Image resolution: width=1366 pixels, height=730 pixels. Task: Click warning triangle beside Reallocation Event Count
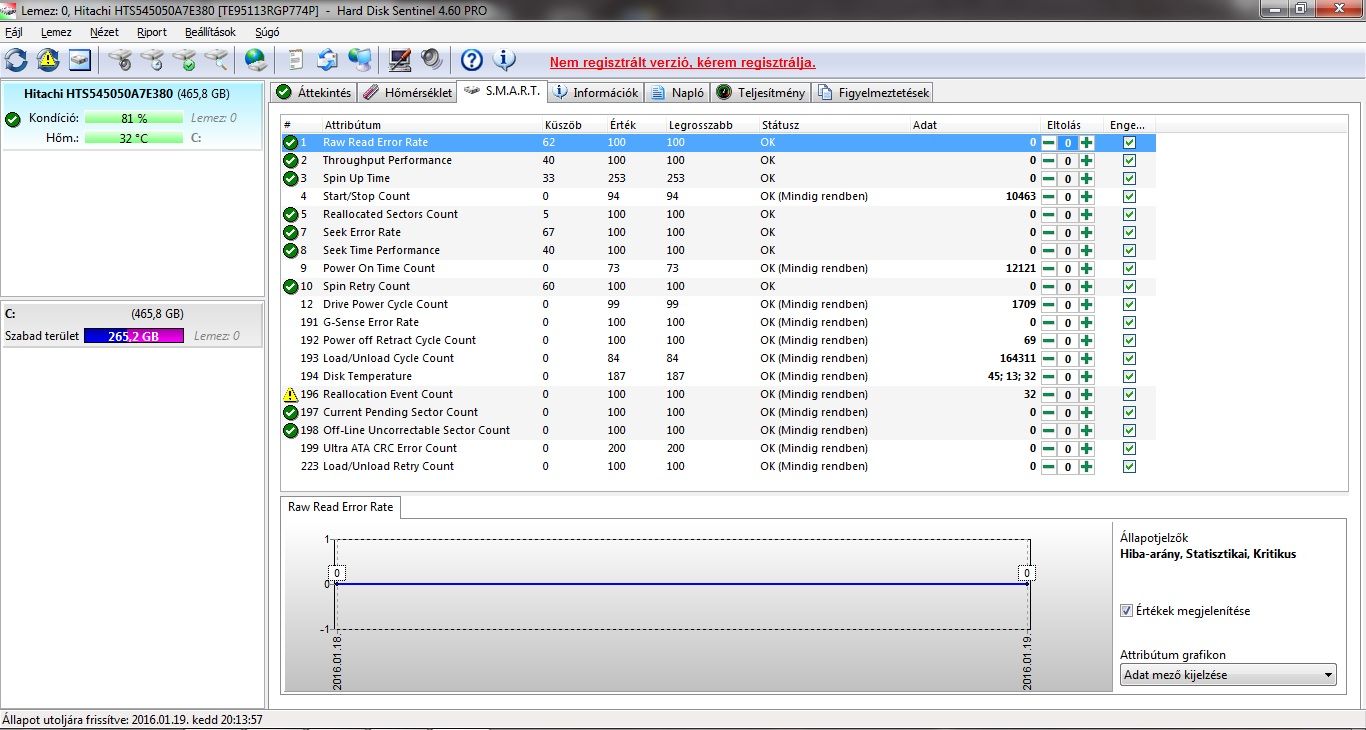coord(290,395)
